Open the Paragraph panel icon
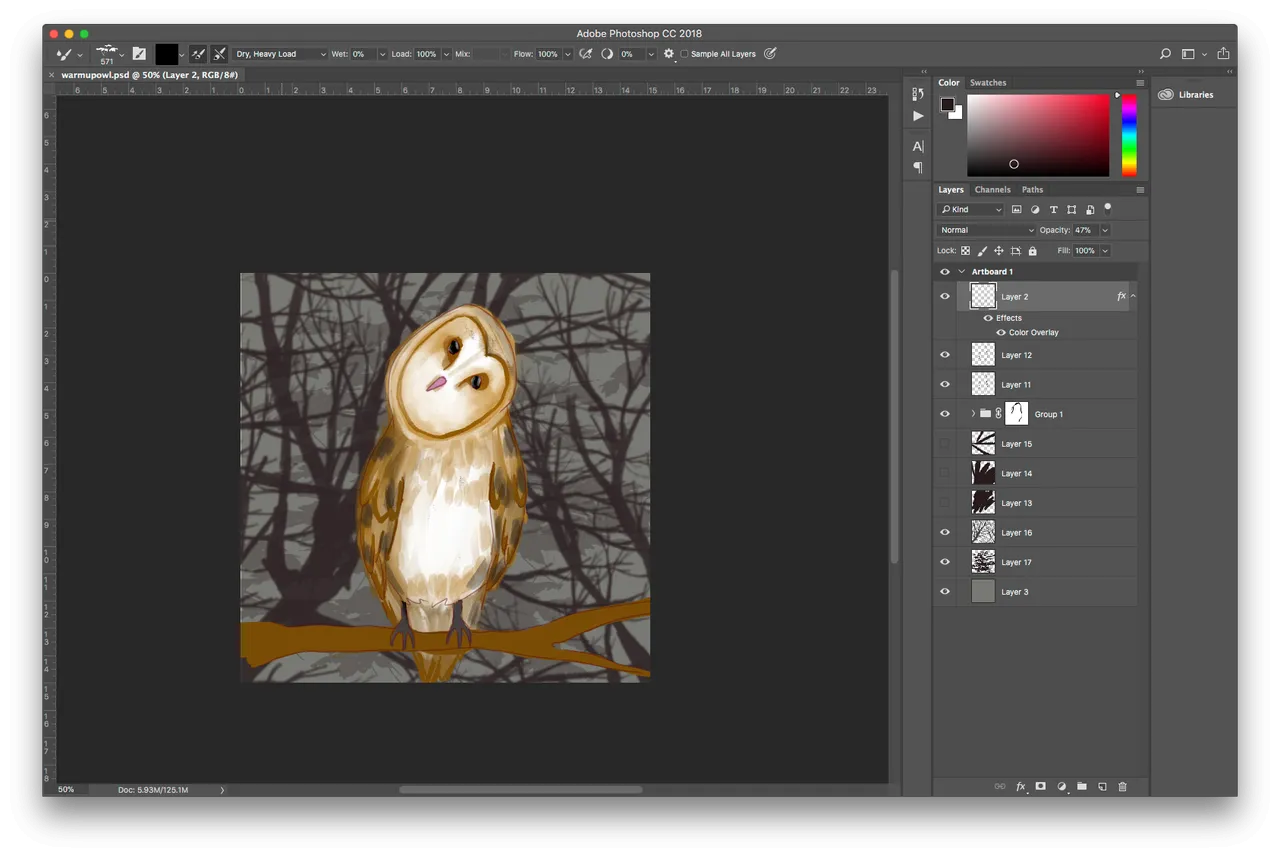This screenshot has width=1280, height=857. pyautogui.click(x=918, y=168)
